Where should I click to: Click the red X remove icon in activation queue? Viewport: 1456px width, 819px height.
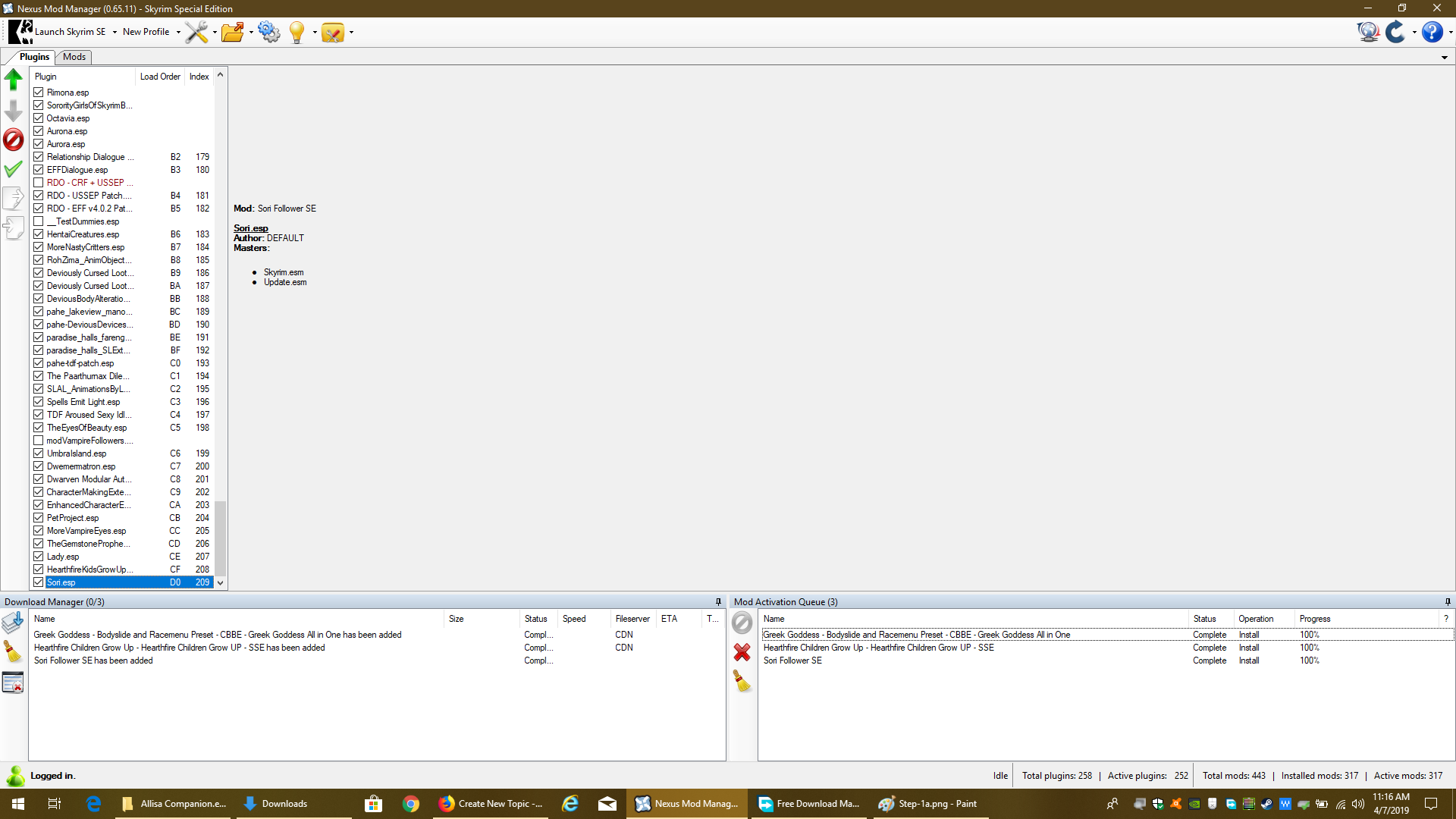742,652
